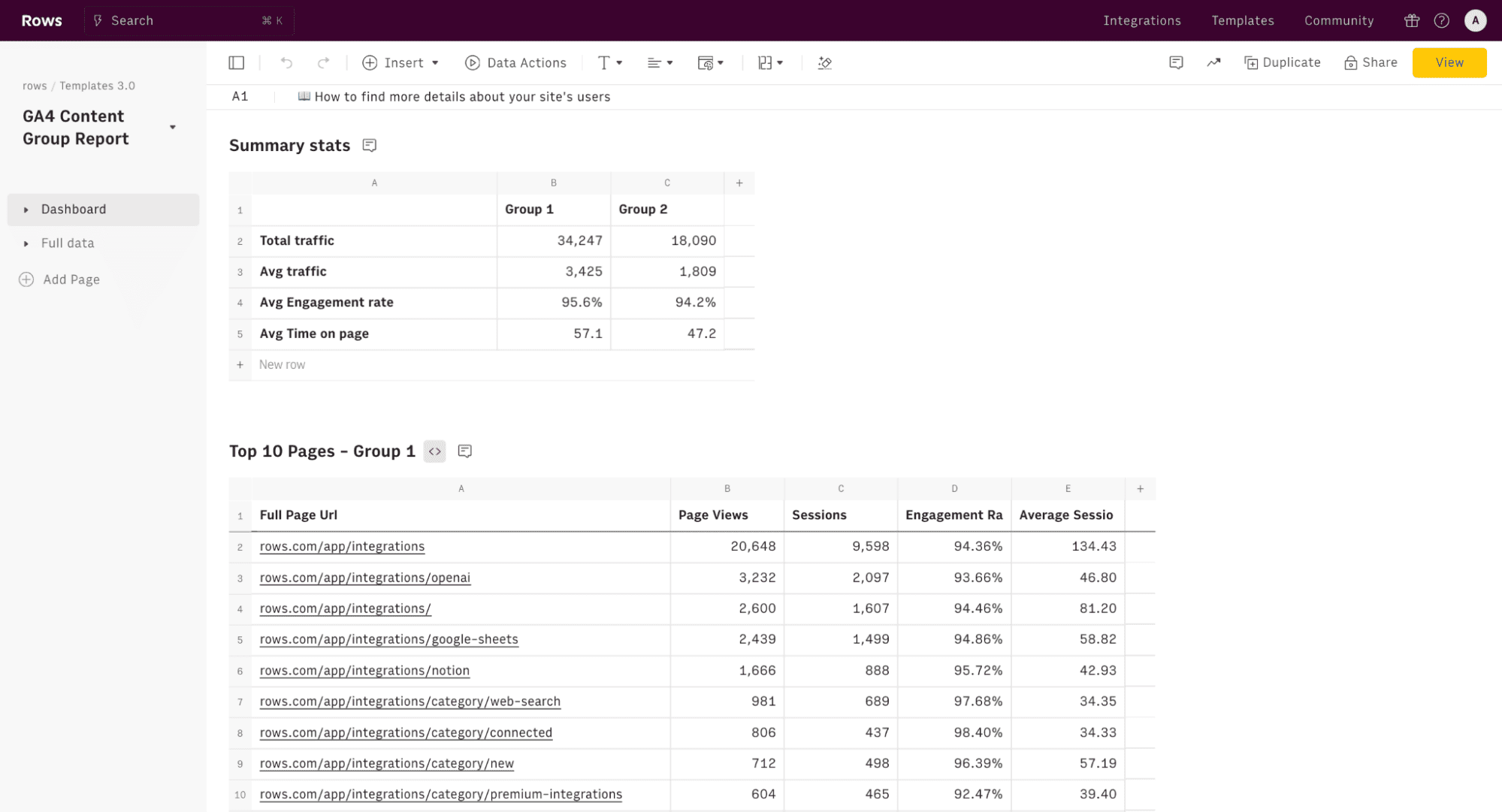Open Summary stats comment icon
The height and width of the screenshot is (812, 1502).
coord(369,145)
